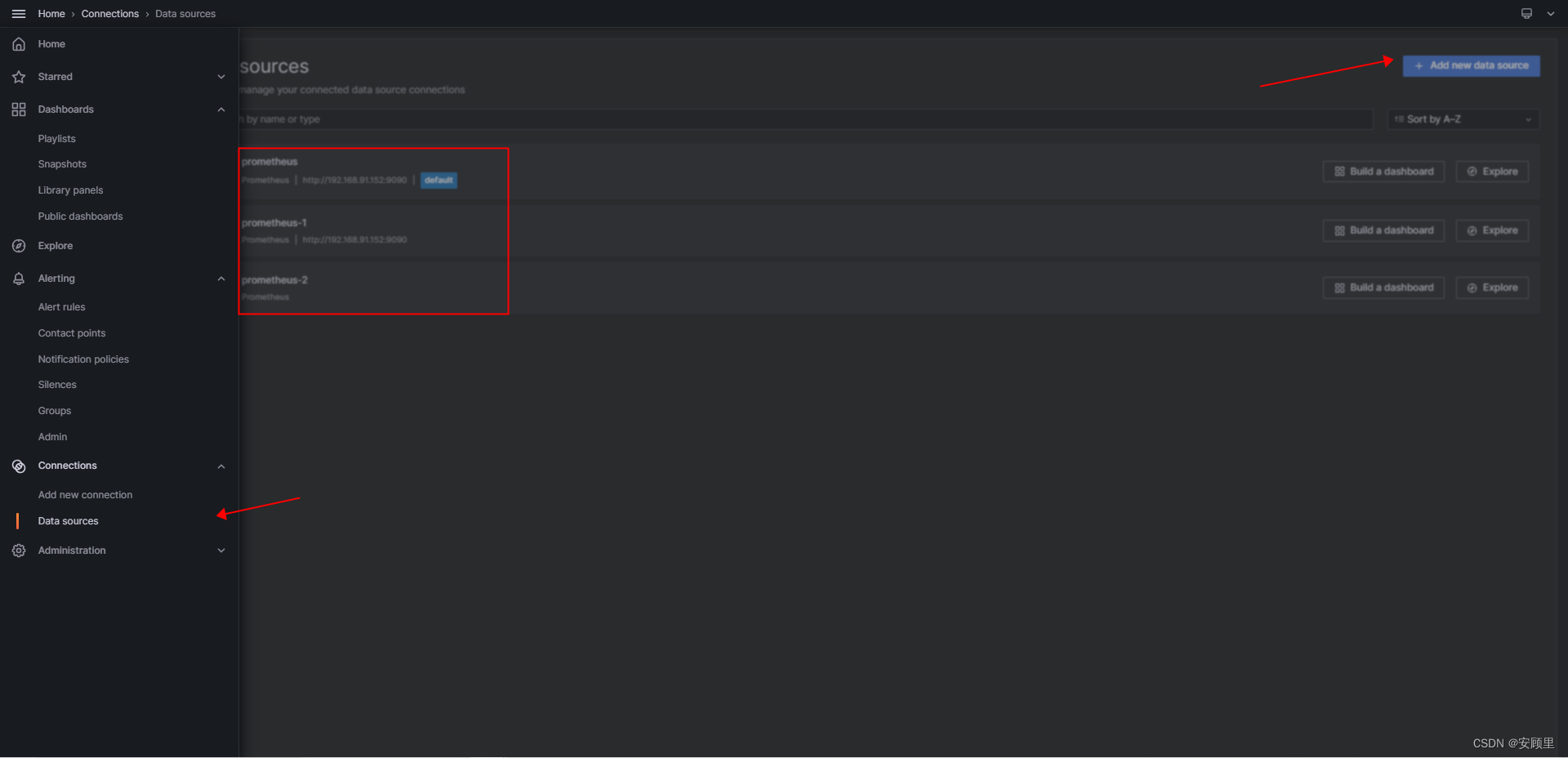Open Public dashboards menu item

80,216
